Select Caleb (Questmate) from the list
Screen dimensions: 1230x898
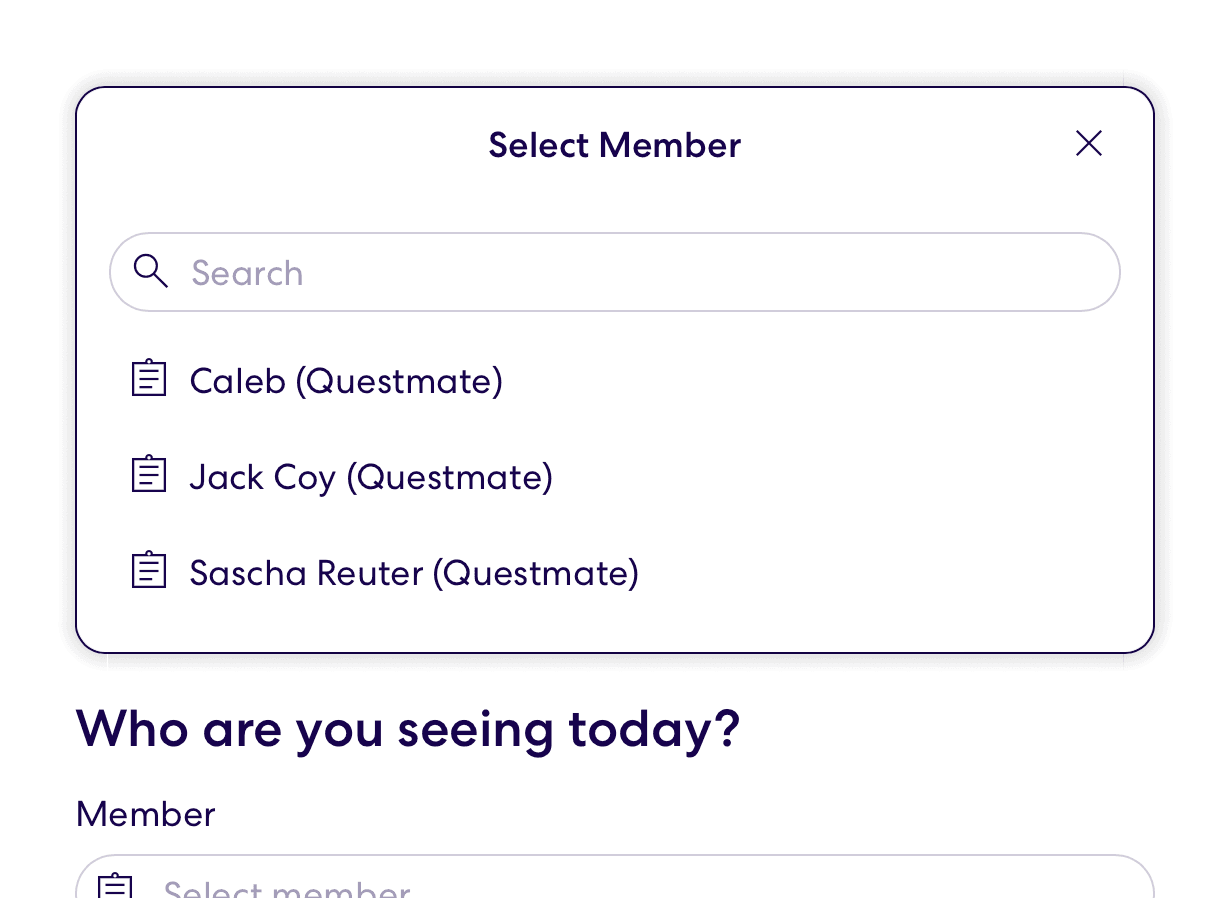[x=345, y=381]
